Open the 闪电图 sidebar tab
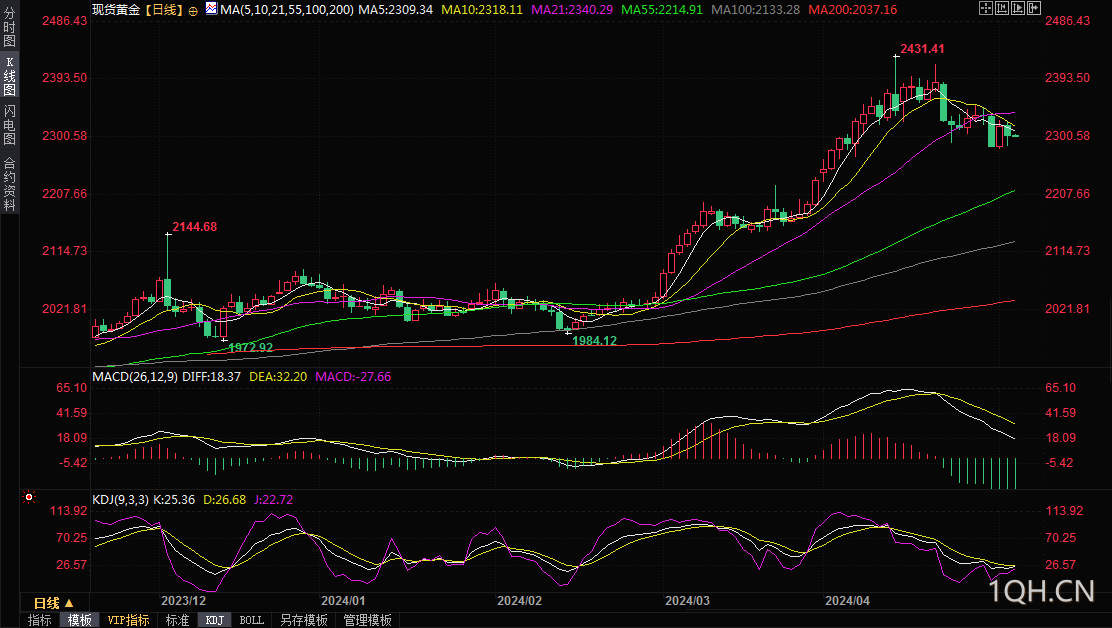1112x628 pixels. point(9,125)
